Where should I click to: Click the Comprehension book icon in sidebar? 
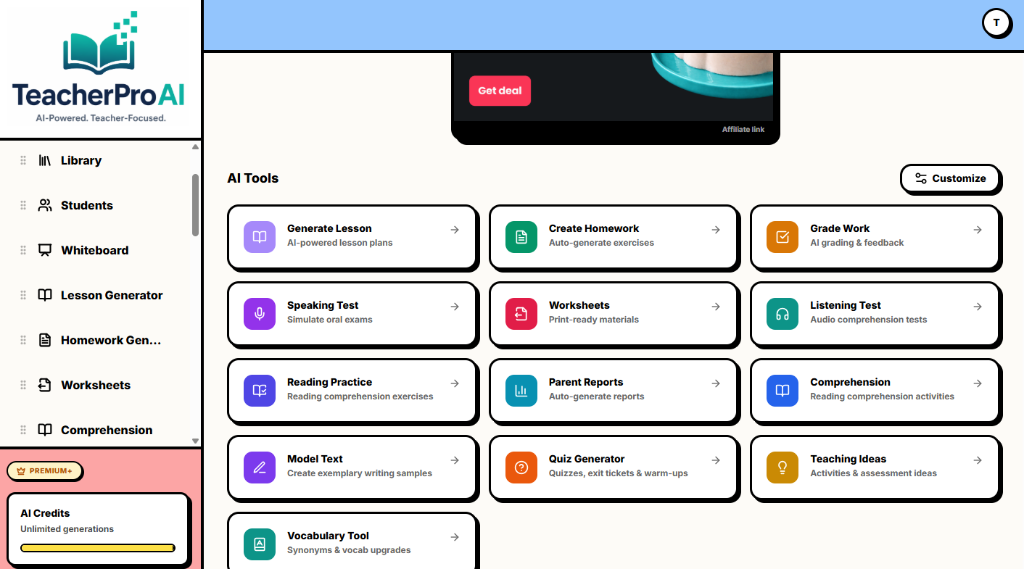(44, 430)
